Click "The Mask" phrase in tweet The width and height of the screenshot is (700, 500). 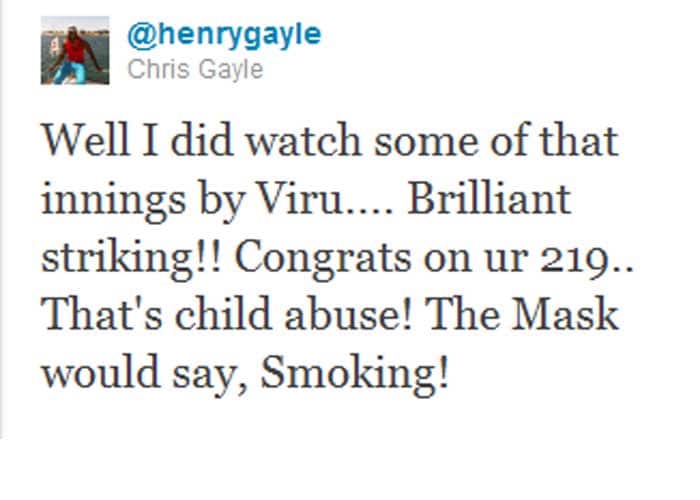523,314
